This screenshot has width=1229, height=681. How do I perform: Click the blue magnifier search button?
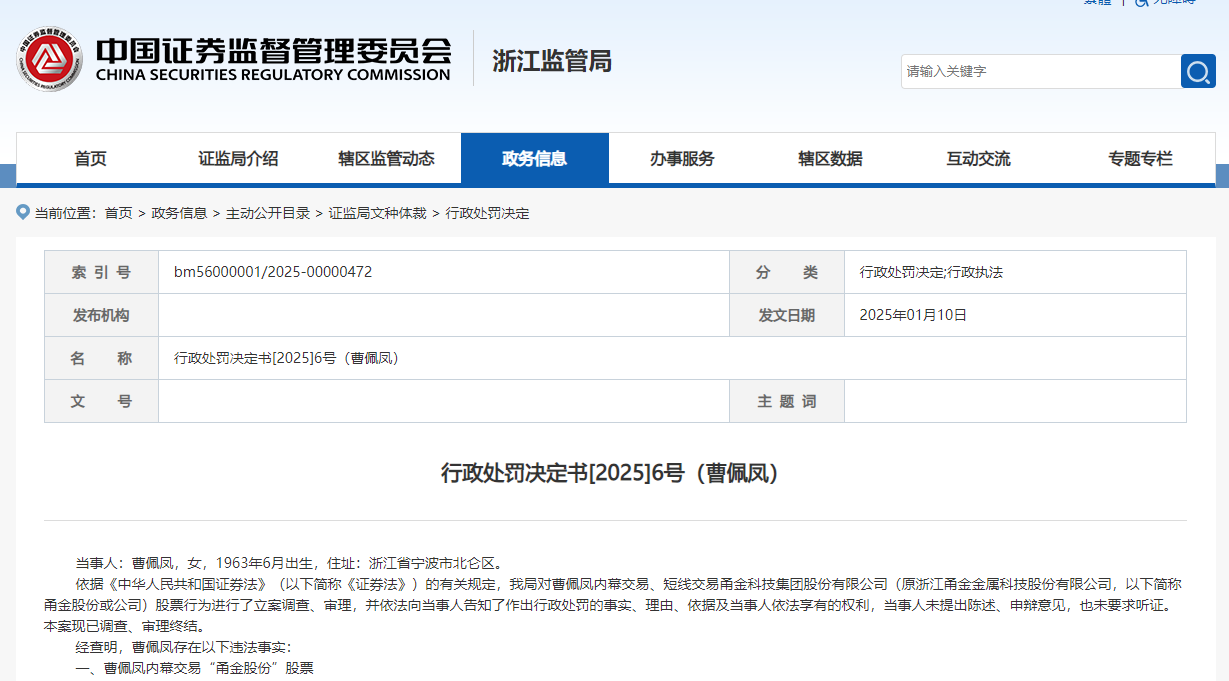coord(1198,71)
